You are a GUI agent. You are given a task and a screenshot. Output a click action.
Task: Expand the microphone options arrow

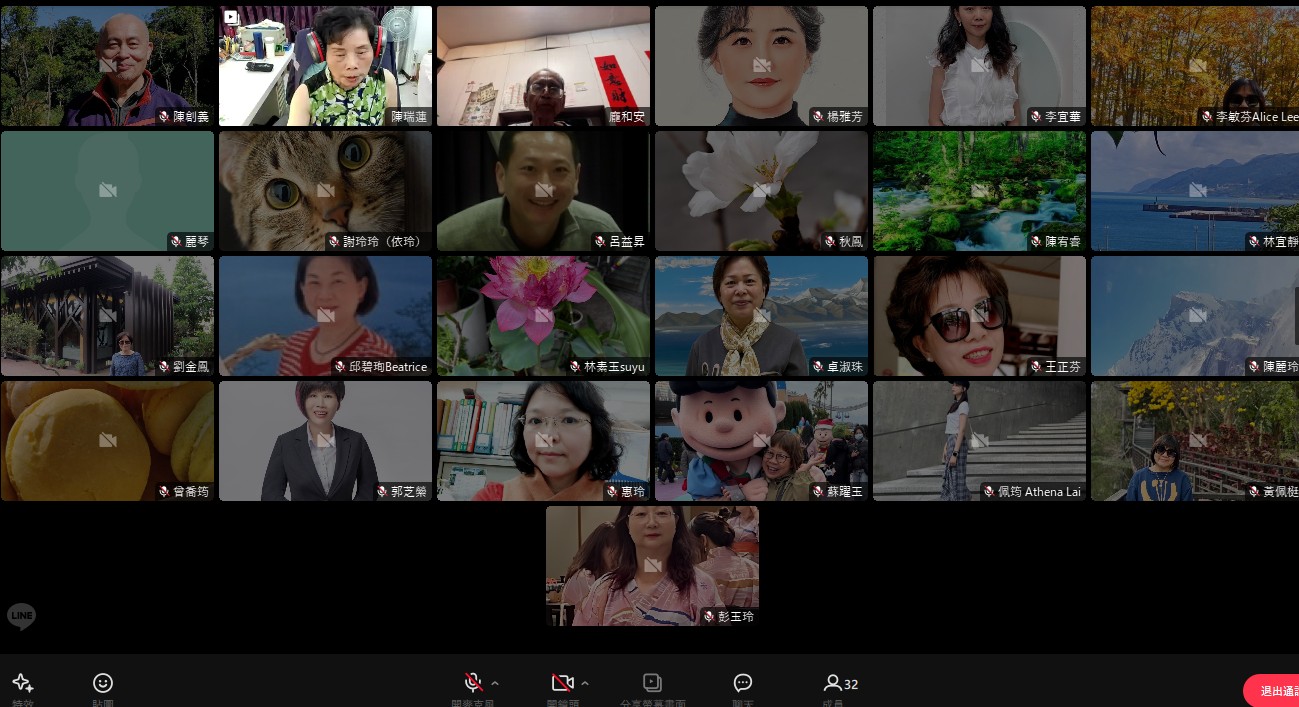495,683
